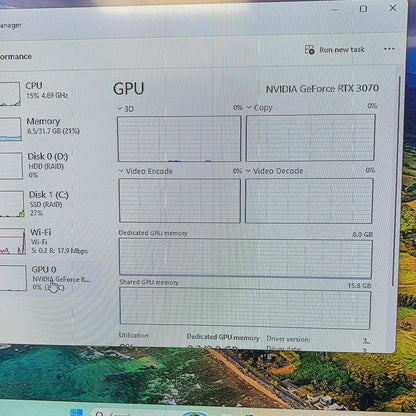Select the Wi-Fi network graph thumbnail
Image resolution: width=416 pixels, height=416 pixels.
click(x=13, y=242)
